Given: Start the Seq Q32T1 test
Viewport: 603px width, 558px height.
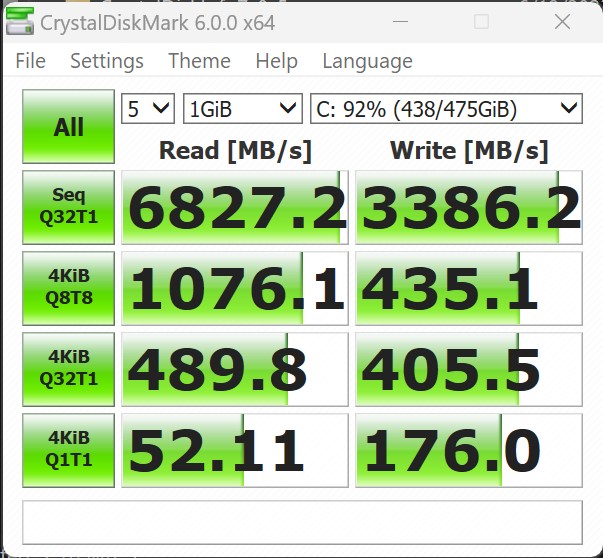Looking at the screenshot, I should coord(68,207).
